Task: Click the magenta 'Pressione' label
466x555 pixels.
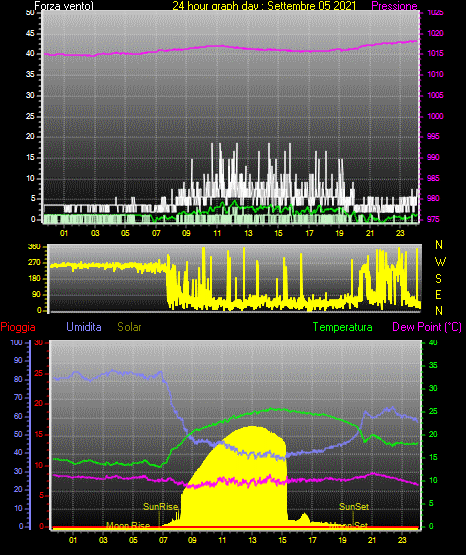Action: tap(394, 6)
